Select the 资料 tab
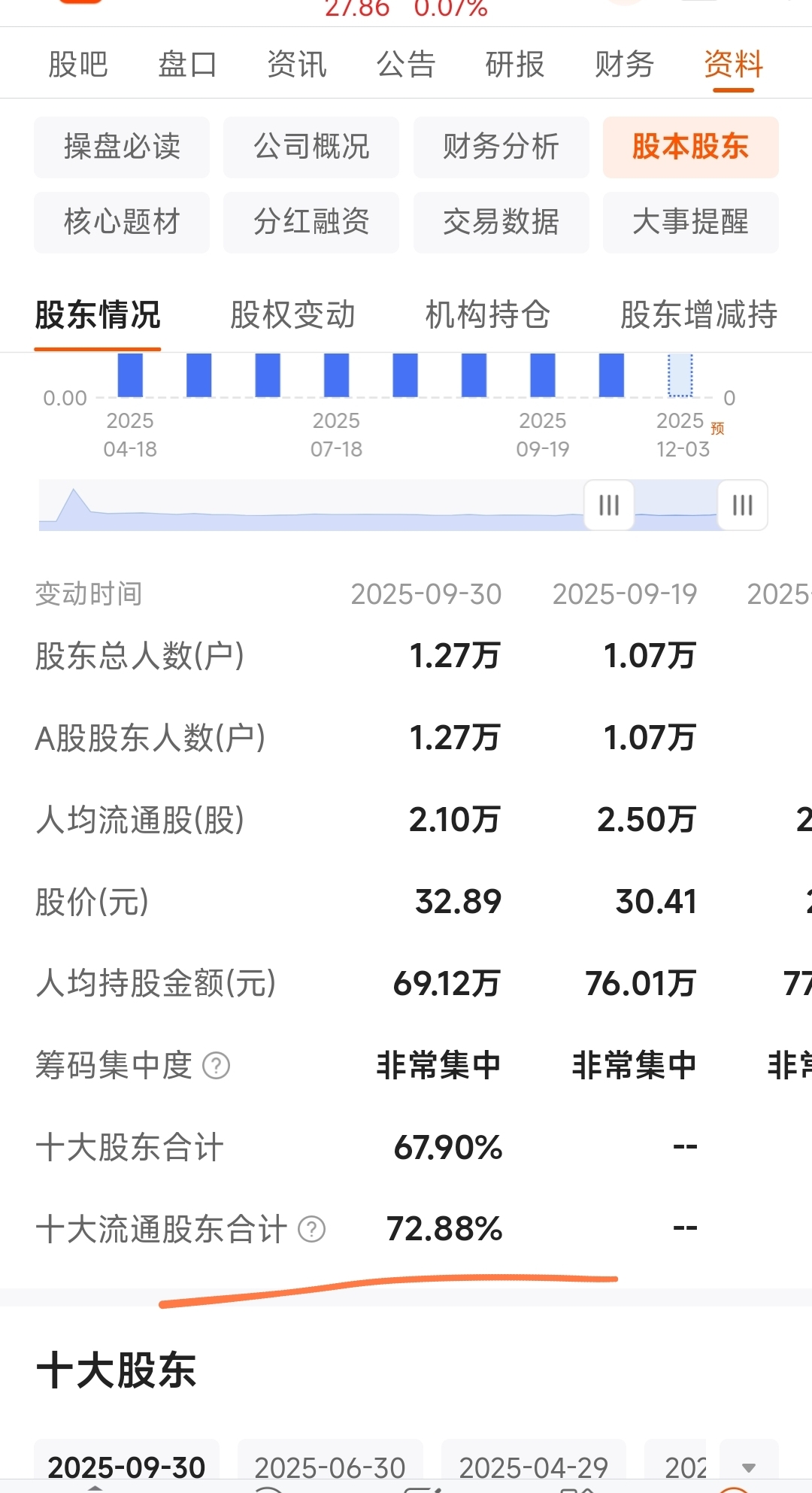Viewport: 812px width, 1493px height. point(734,65)
